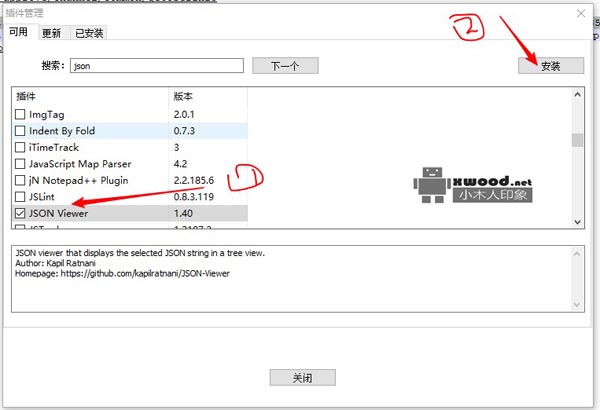The image size is (600, 410).
Task: Click version 2.0.1 of ImgTag
Action: pyautogui.click(x=184, y=114)
